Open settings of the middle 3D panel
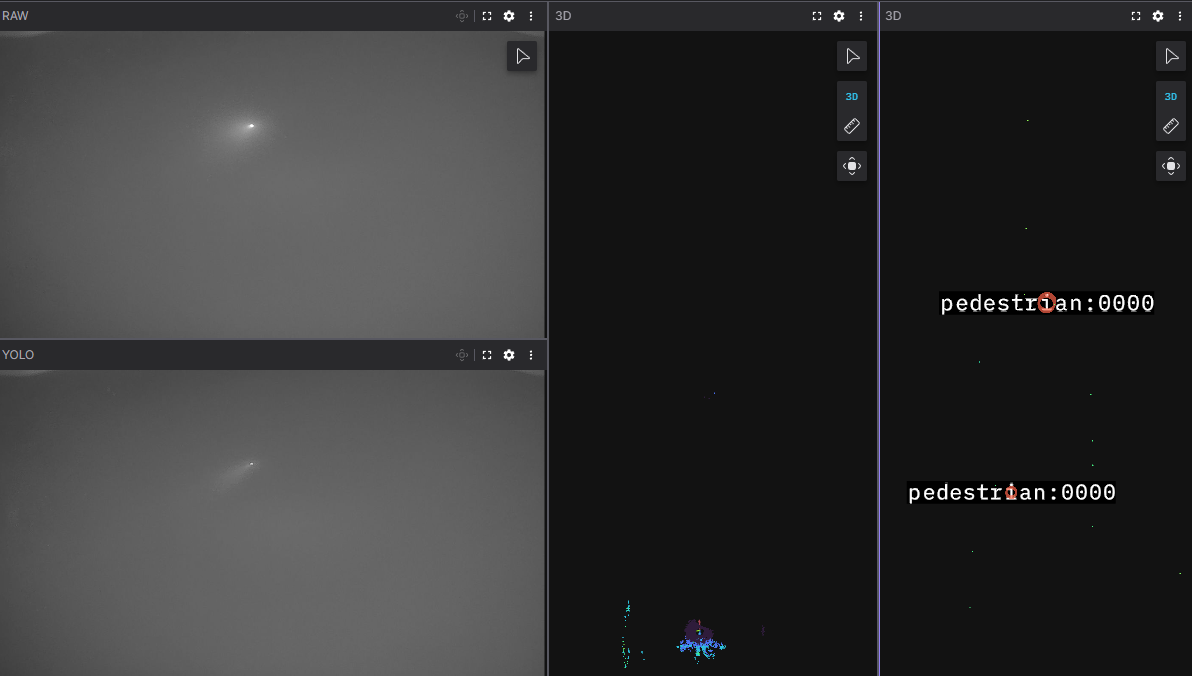1192x676 pixels. tap(839, 16)
